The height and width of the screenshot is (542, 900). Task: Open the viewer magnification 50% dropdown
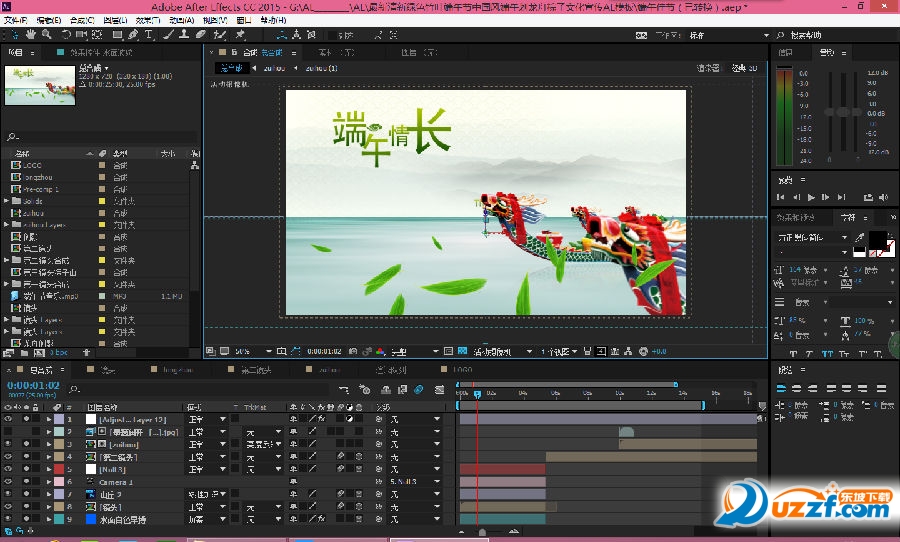click(253, 351)
